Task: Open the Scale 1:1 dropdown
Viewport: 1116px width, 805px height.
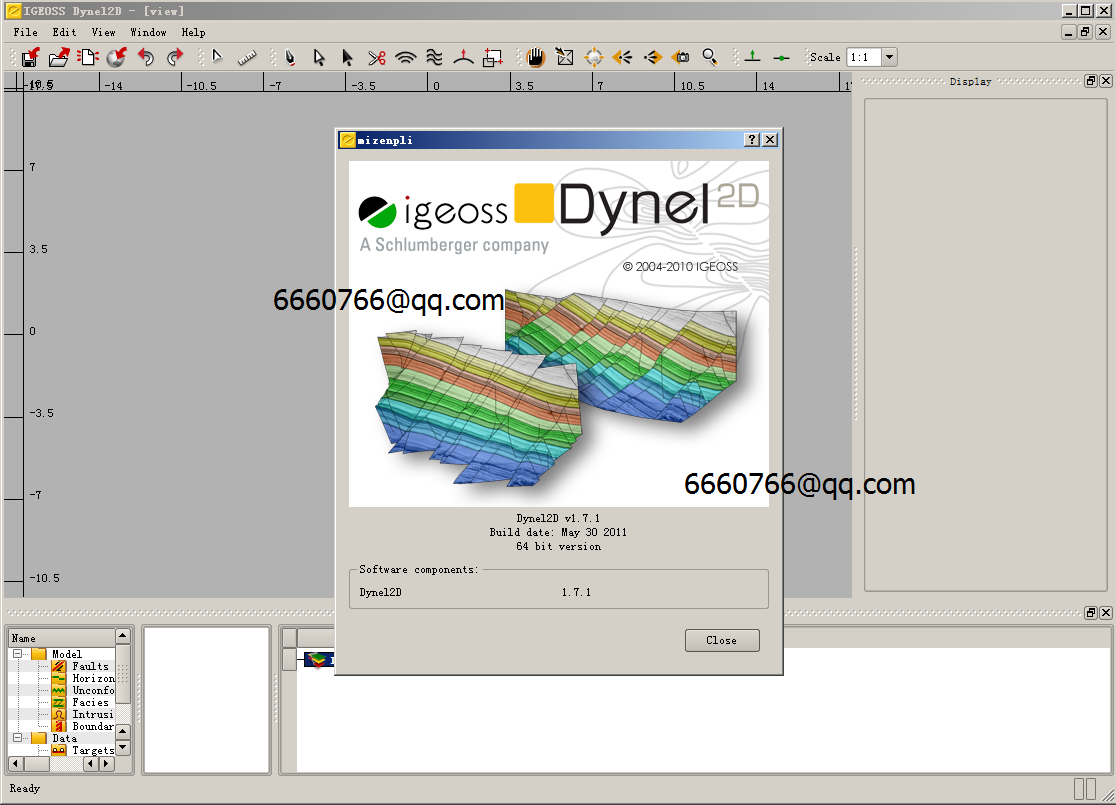Action: click(890, 58)
